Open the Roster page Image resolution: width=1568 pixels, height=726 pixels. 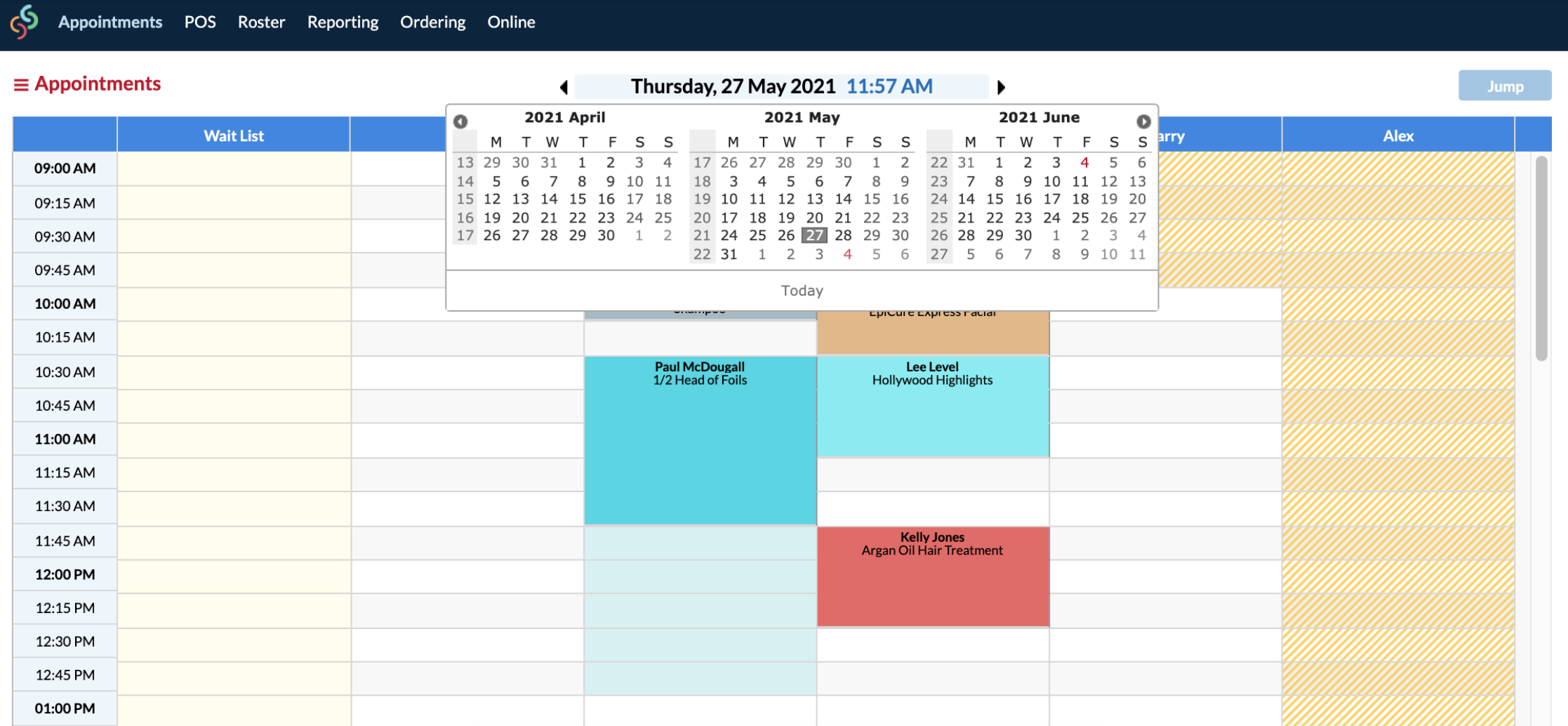[261, 22]
